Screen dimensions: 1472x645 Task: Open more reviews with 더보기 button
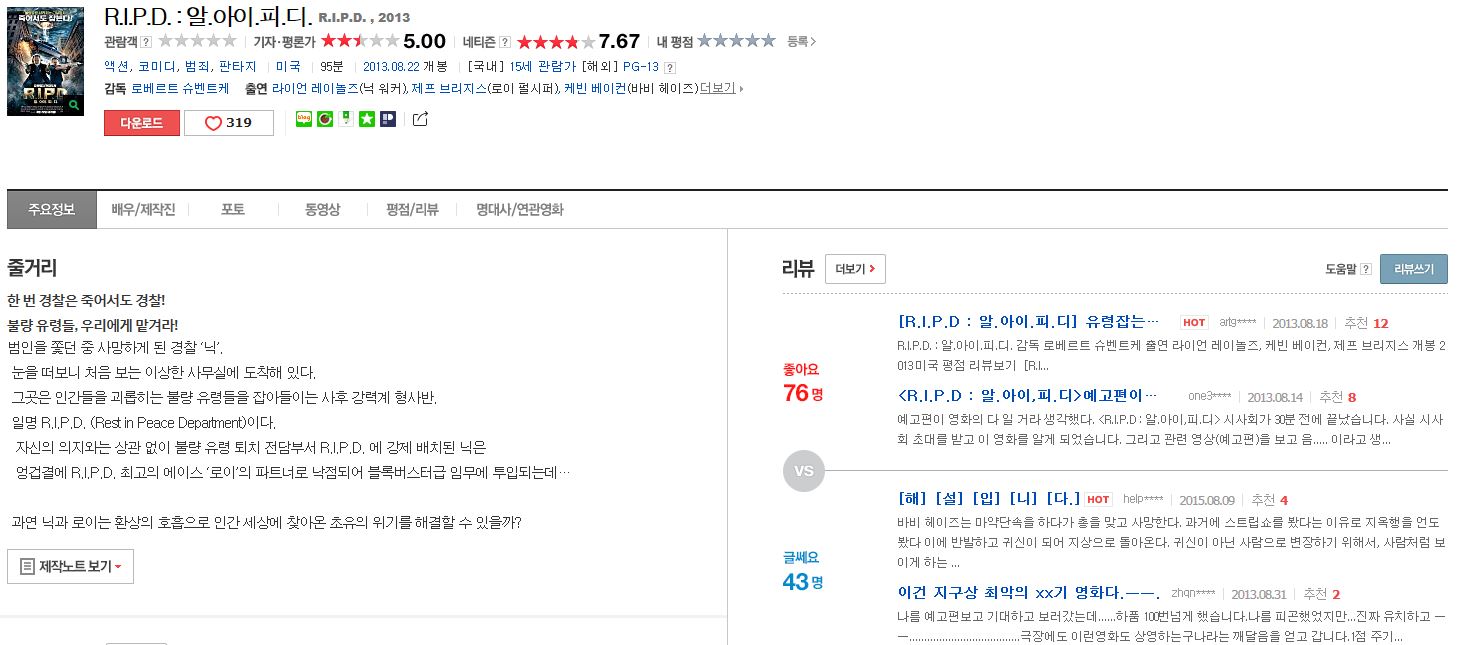[x=855, y=269]
